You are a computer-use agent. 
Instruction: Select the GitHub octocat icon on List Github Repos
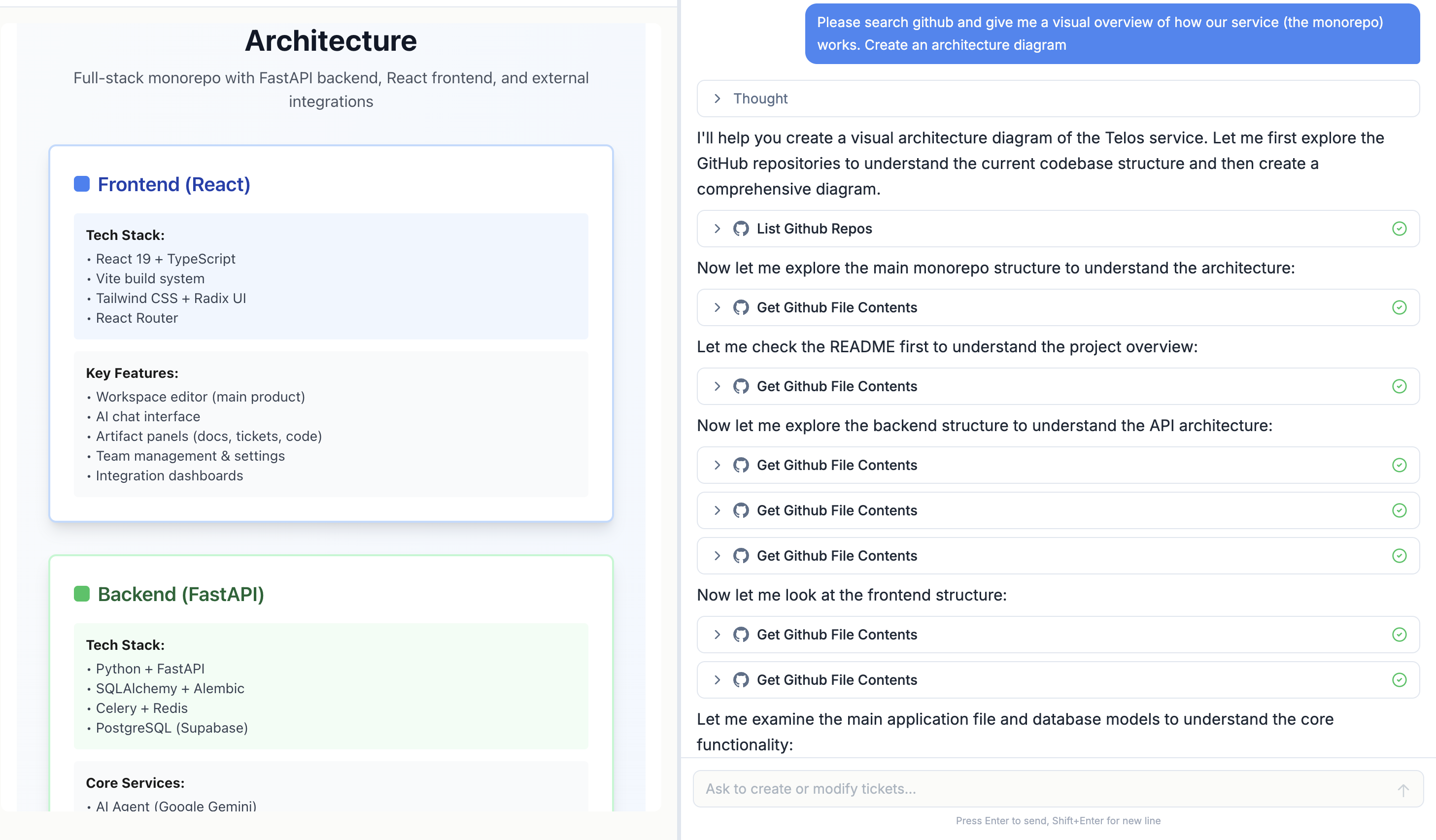[740, 229]
